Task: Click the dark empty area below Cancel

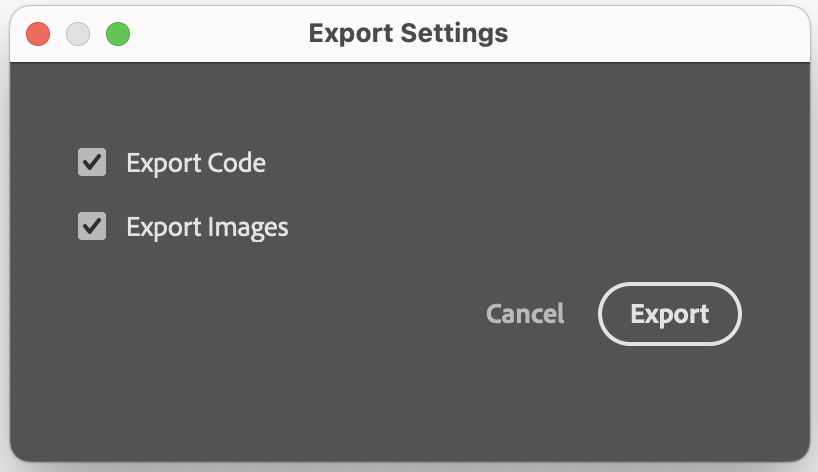Action: click(525, 396)
